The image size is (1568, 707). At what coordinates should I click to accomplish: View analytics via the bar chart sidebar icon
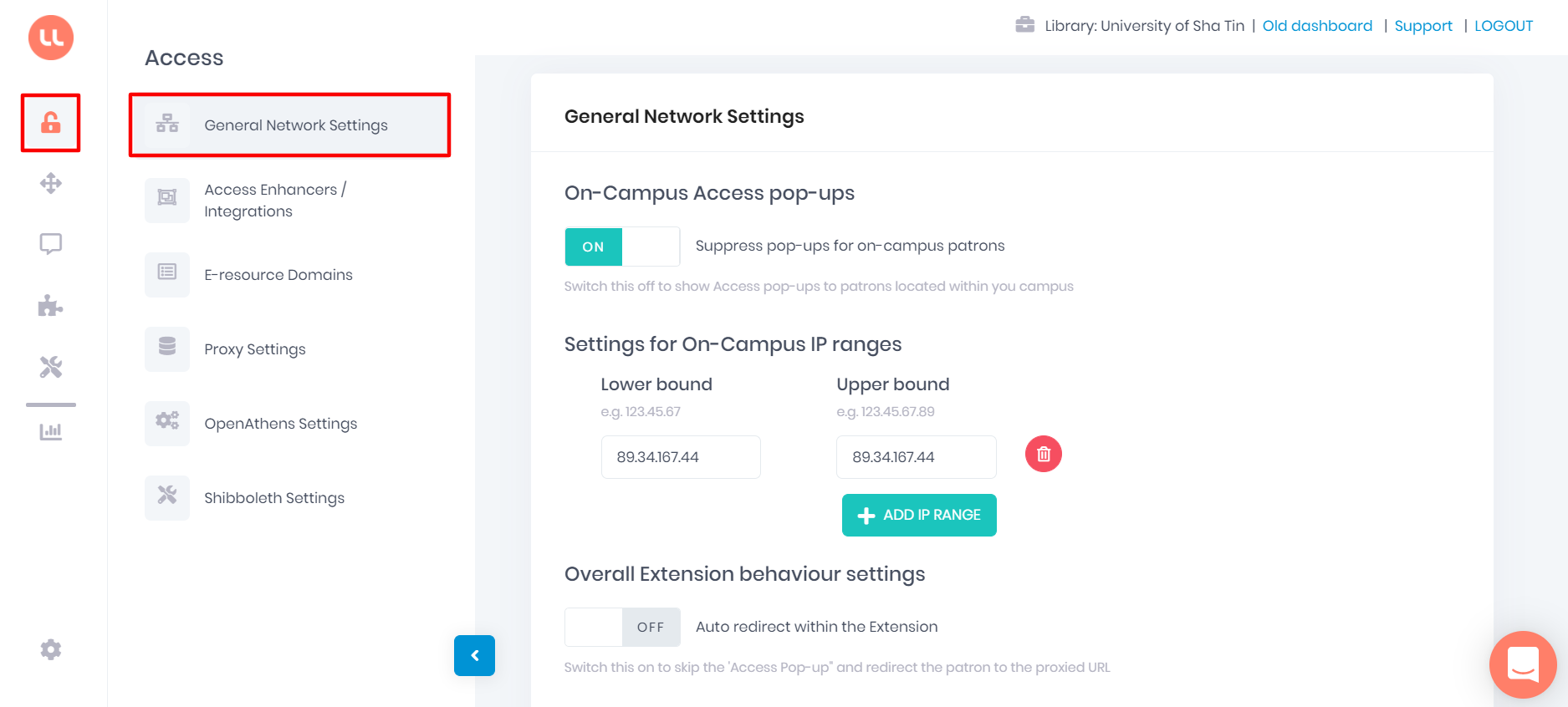coord(50,430)
